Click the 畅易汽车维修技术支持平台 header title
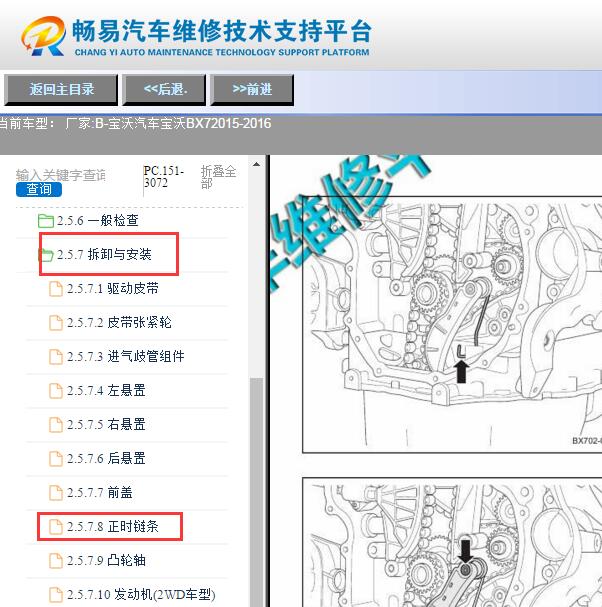Viewport: 602px width, 607px height. pos(222,31)
